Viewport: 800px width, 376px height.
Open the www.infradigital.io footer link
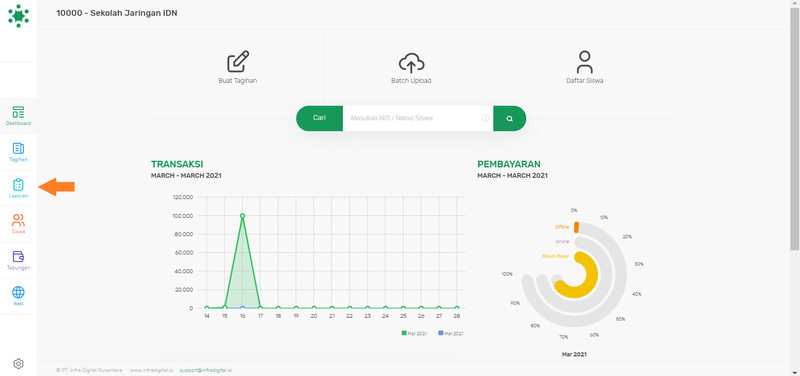tap(151, 370)
